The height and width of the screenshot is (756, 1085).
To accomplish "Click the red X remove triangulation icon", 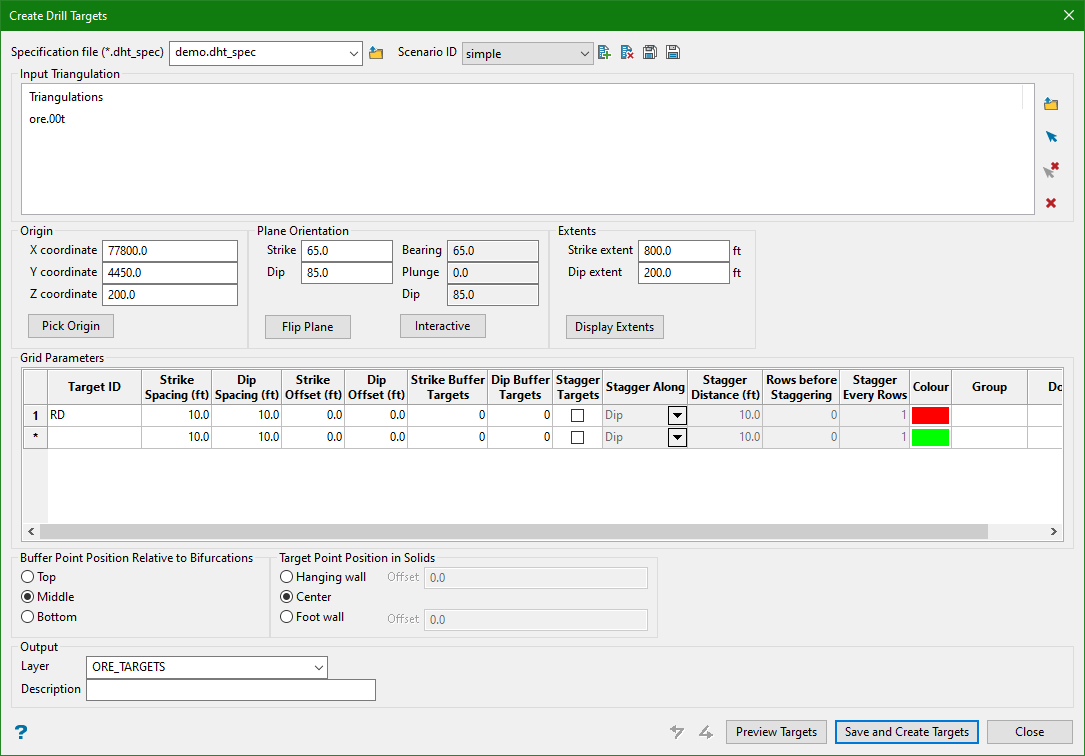I will (1051, 203).
